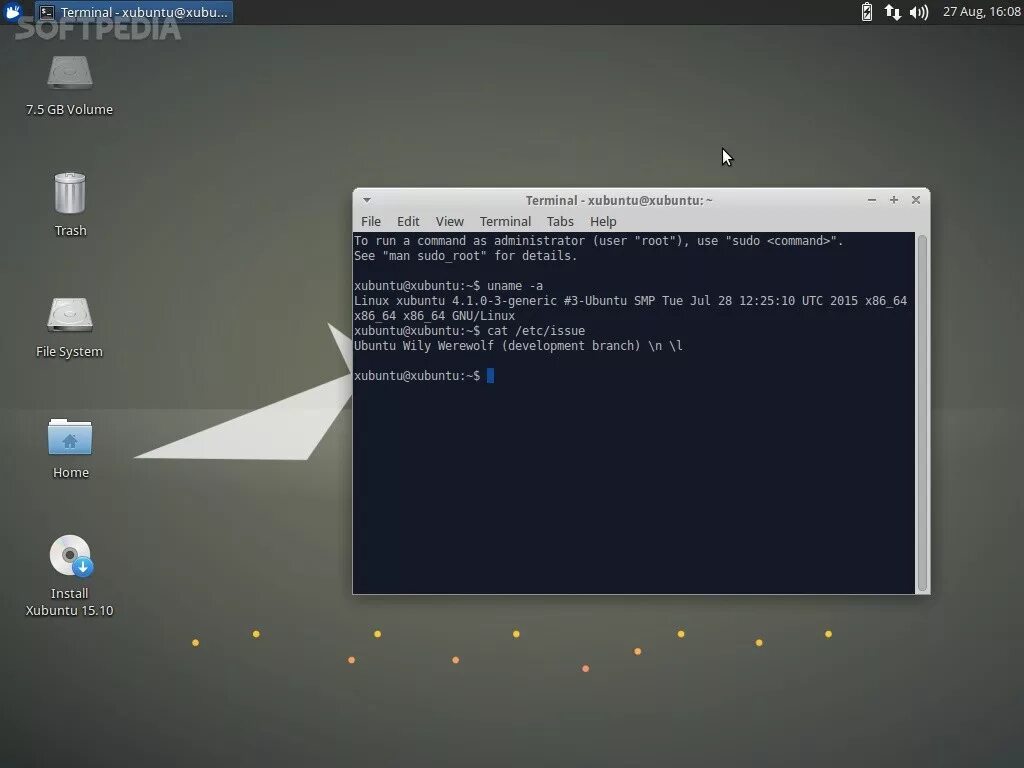
Task: Select the Trash desktop icon
Action: pyautogui.click(x=70, y=204)
